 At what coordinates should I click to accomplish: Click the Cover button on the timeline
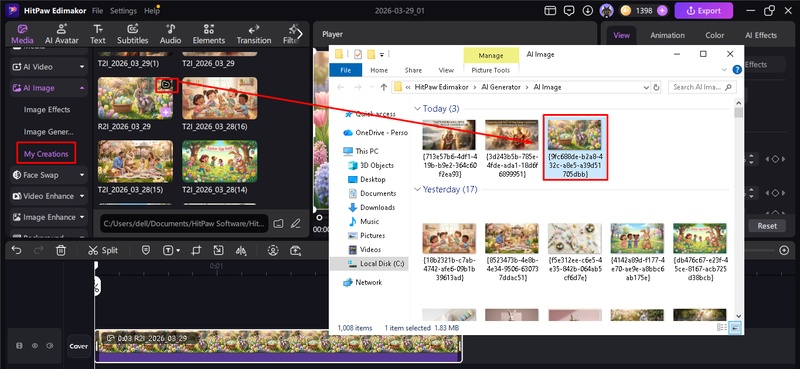[x=79, y=346]
